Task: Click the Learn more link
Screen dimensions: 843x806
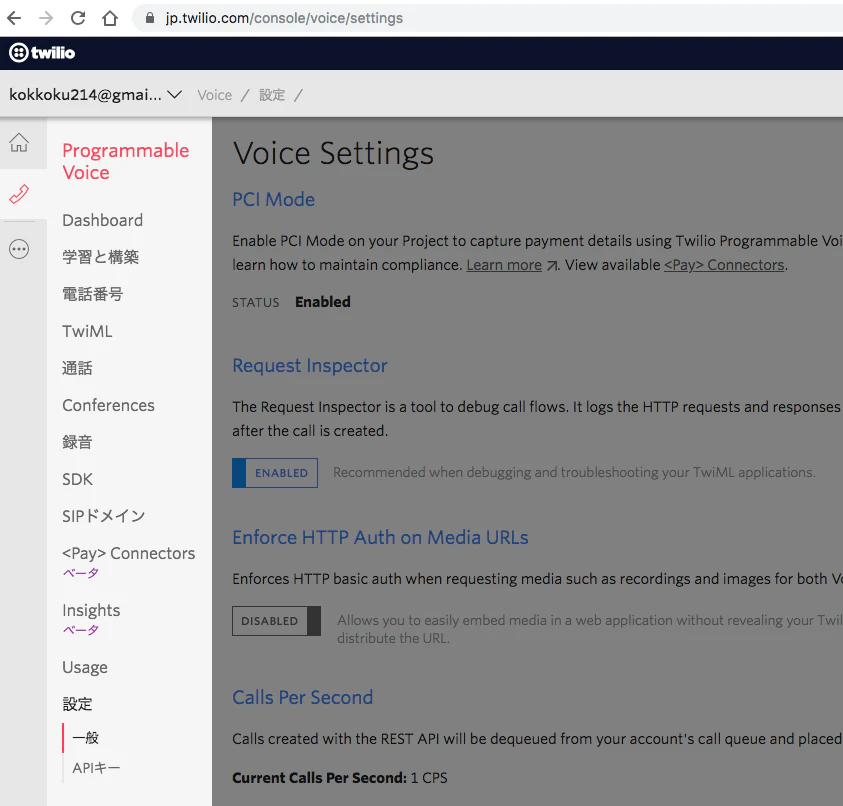Action: [504, 265]
